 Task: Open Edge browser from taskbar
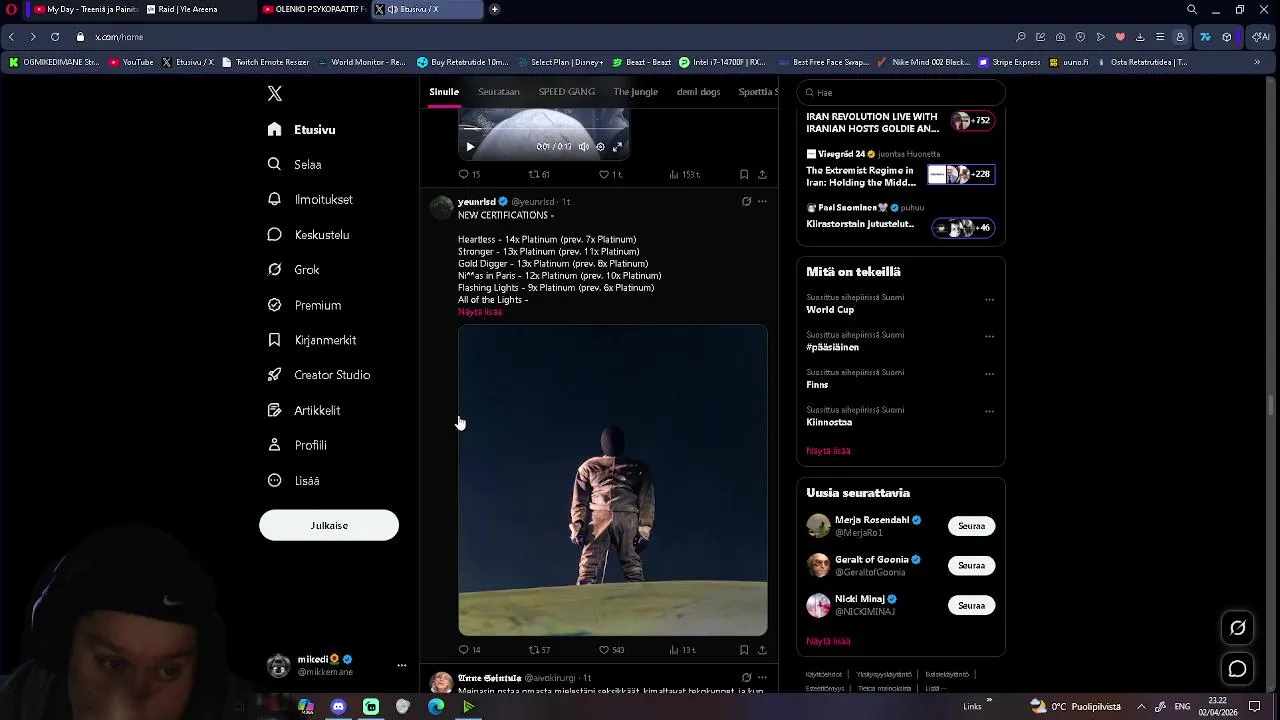click(436, 706)
